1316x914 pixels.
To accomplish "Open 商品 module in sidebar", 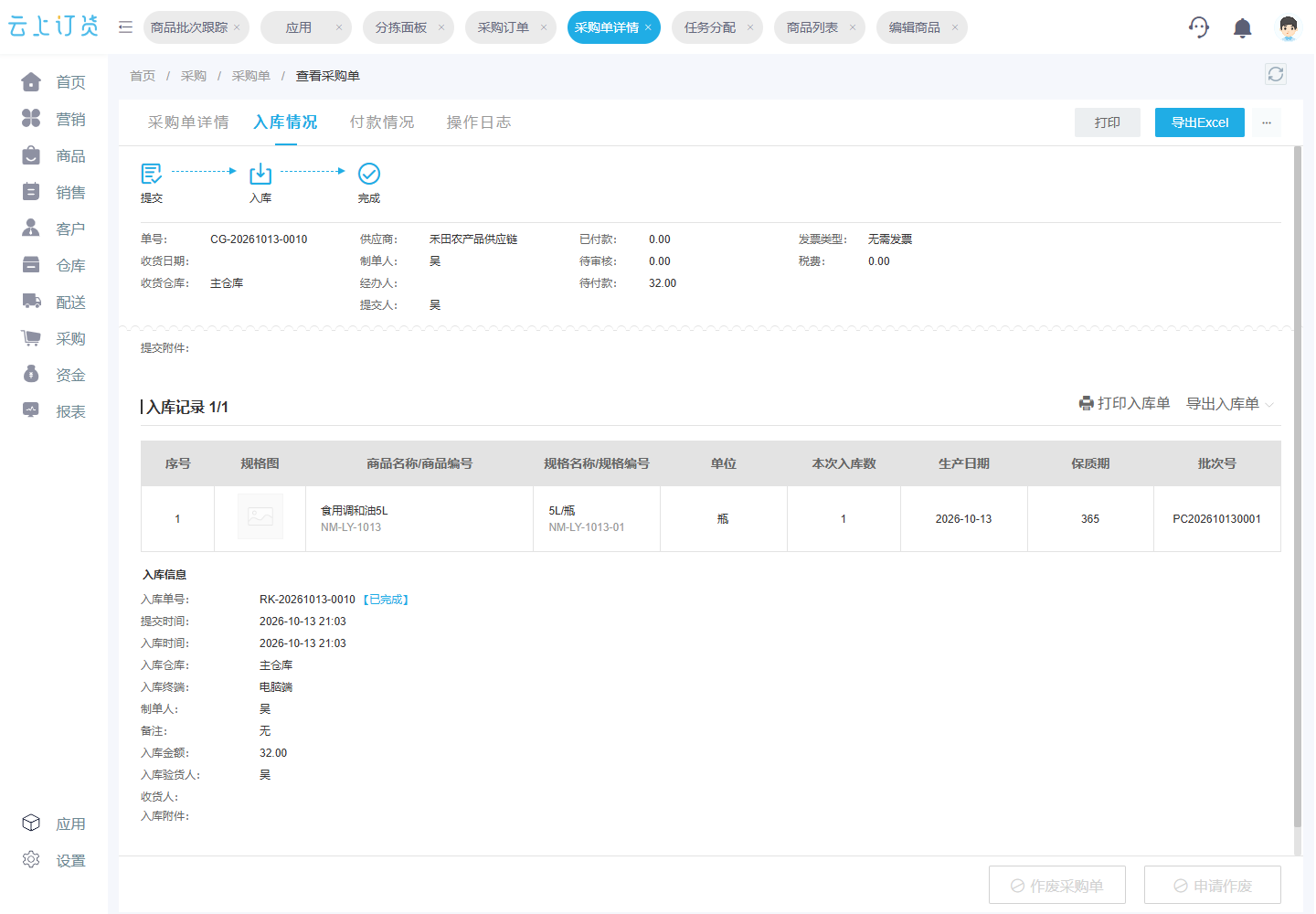I will tap(54, 155).
